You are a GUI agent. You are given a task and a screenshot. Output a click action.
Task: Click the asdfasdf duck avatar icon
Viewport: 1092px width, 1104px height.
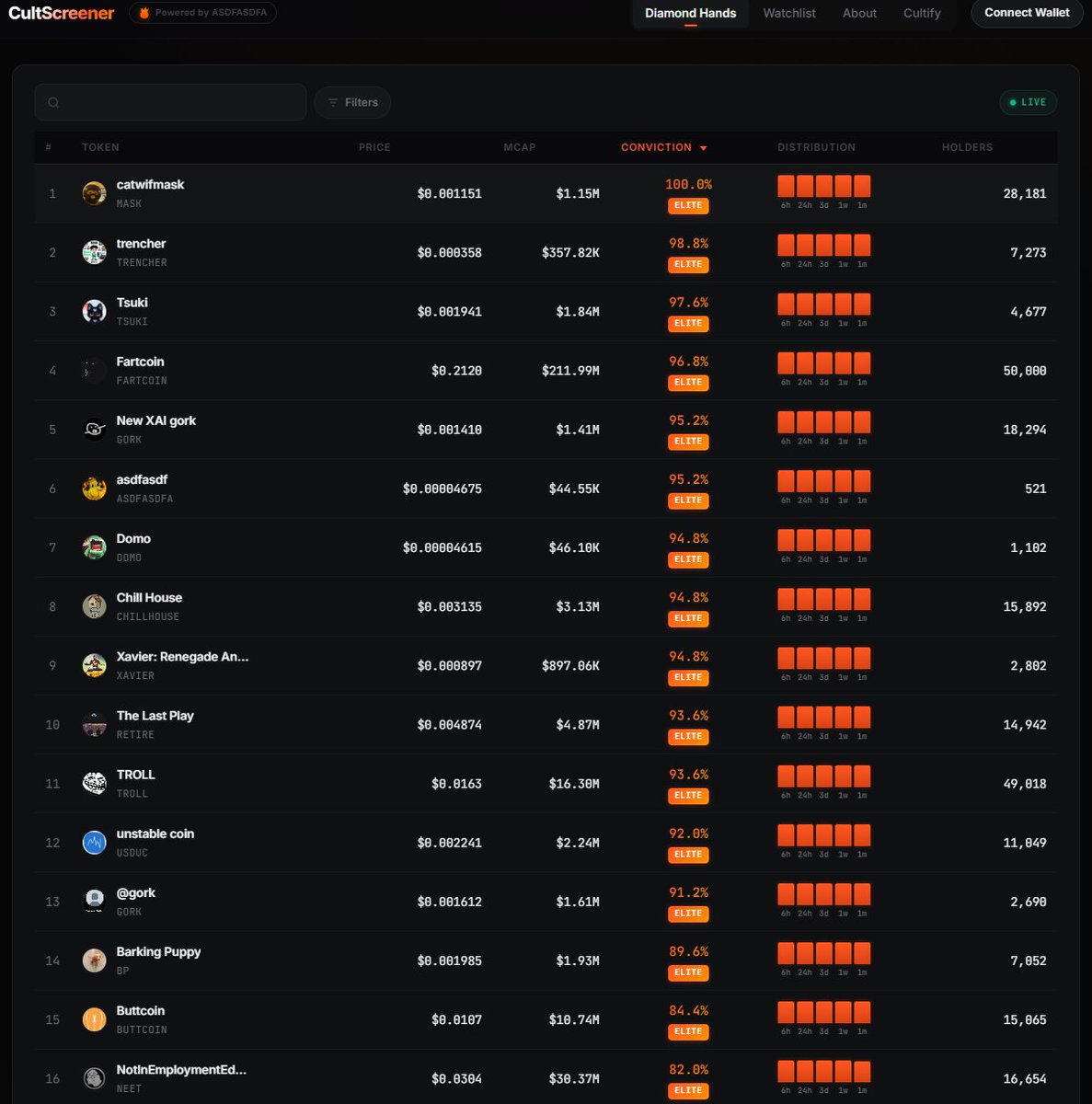(94, 489)
